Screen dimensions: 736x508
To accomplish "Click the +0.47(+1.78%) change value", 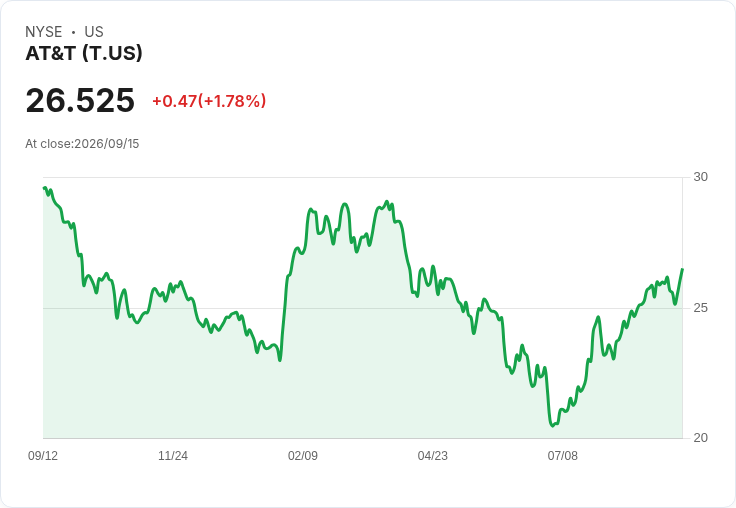I will pos(209,101).
